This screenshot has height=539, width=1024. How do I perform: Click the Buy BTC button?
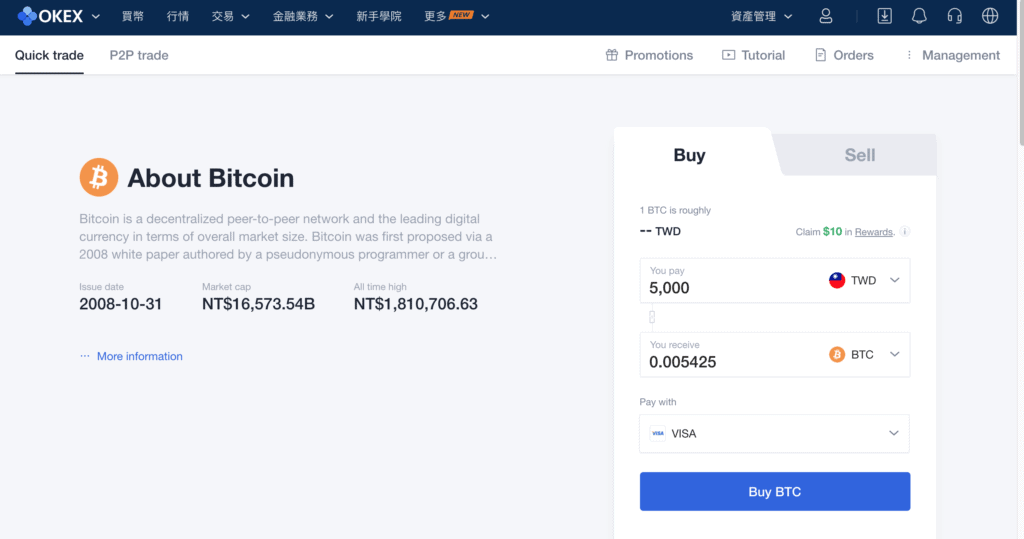[775, 491]
